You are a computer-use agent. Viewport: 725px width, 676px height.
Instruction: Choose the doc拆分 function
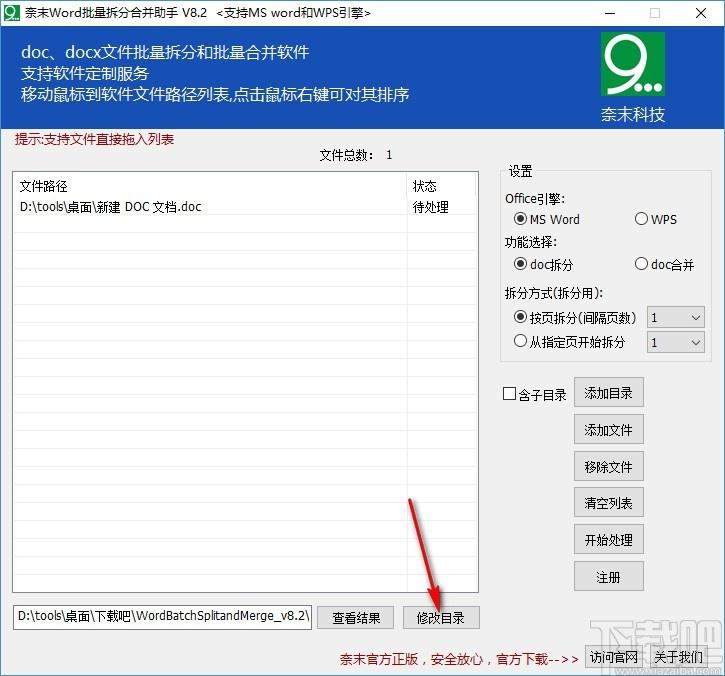[543, 264]
